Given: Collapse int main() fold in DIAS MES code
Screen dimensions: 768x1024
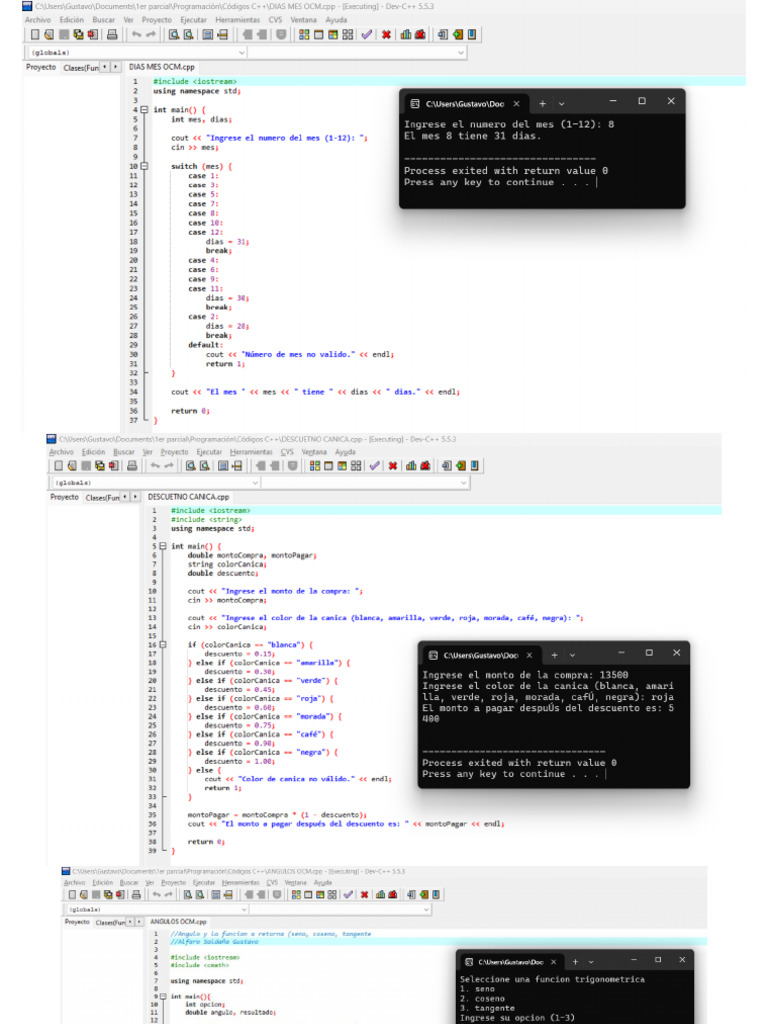Looking at the screenshot, I should point(144,110).
